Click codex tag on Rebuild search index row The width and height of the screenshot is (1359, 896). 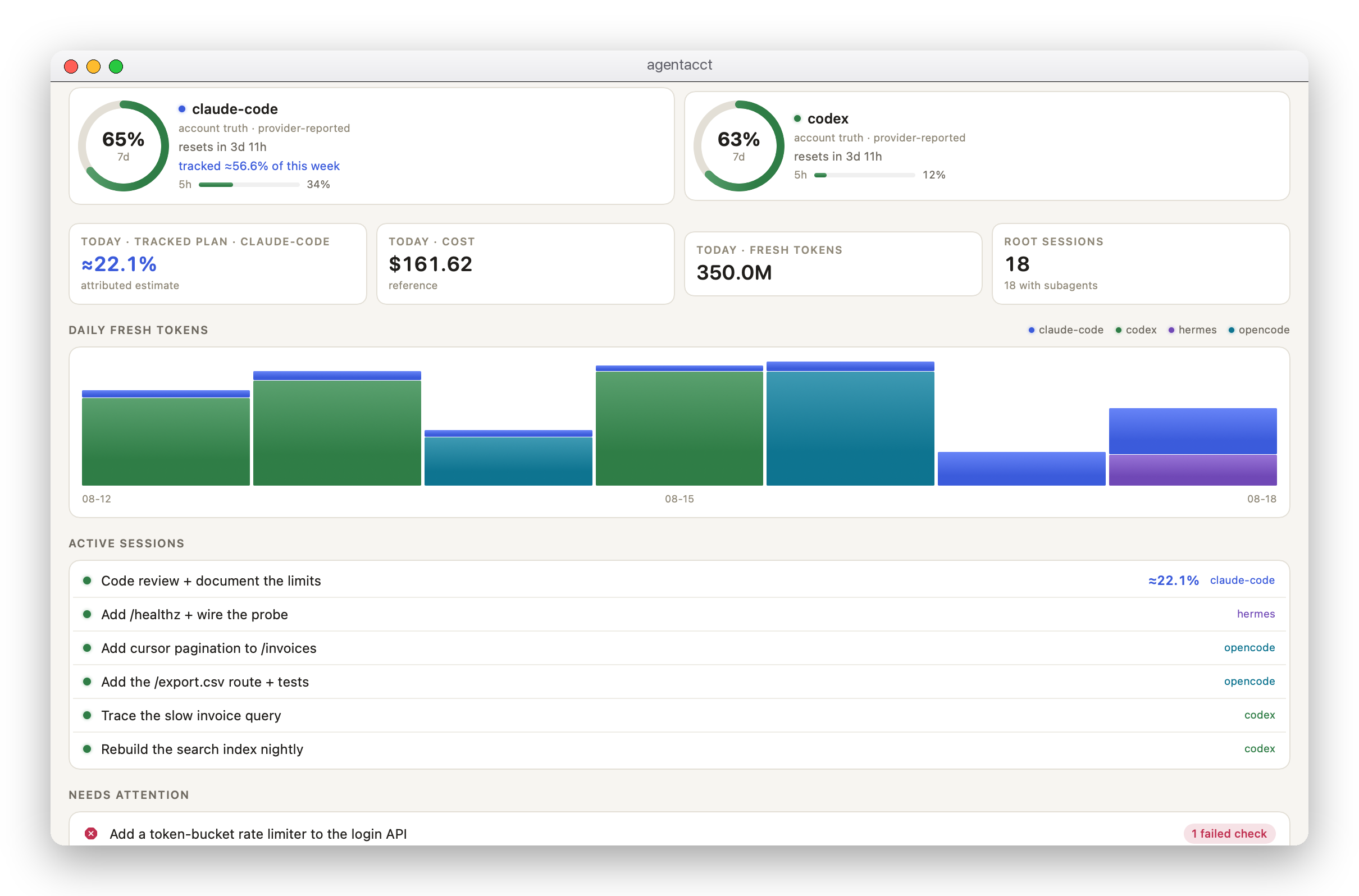click(1260, 748)
